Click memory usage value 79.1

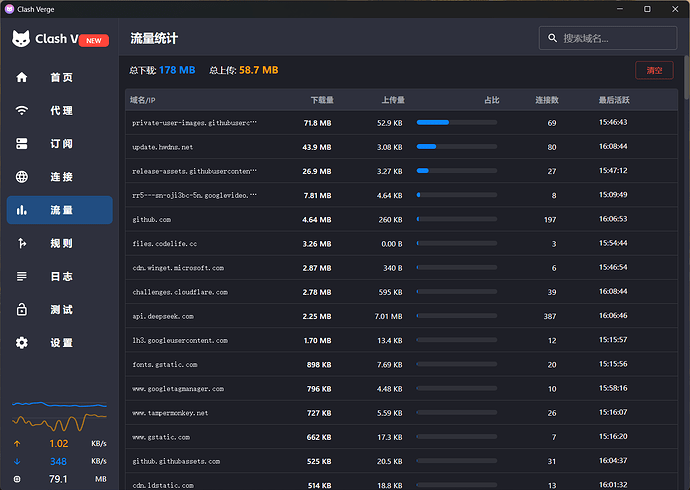click(58, 479)
